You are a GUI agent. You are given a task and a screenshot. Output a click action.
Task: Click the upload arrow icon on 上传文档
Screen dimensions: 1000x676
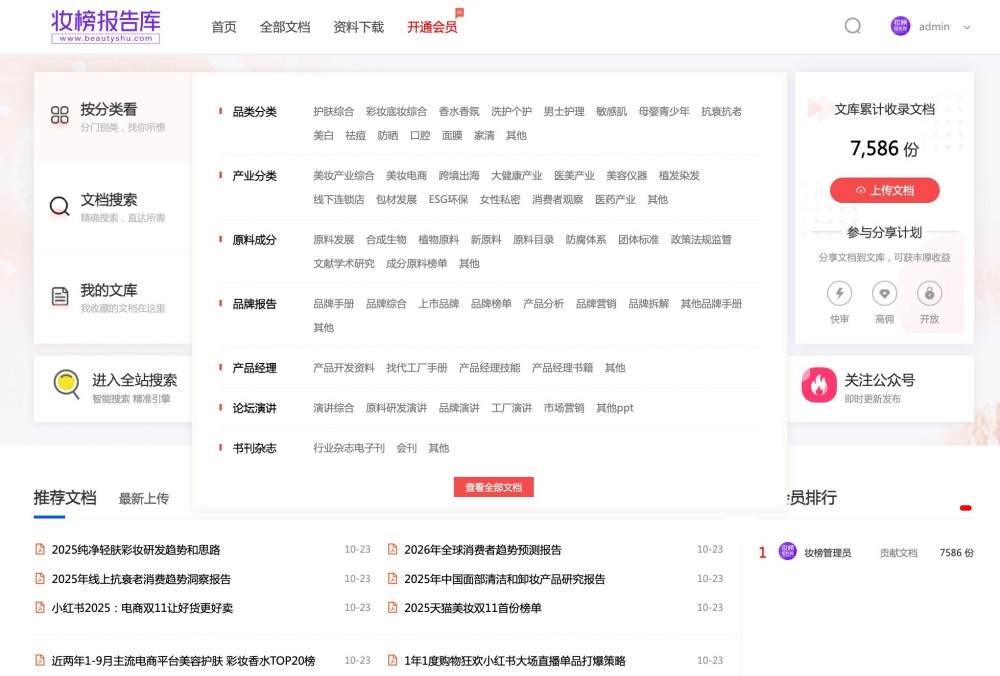pyautogui.click(x=859, y=190)
